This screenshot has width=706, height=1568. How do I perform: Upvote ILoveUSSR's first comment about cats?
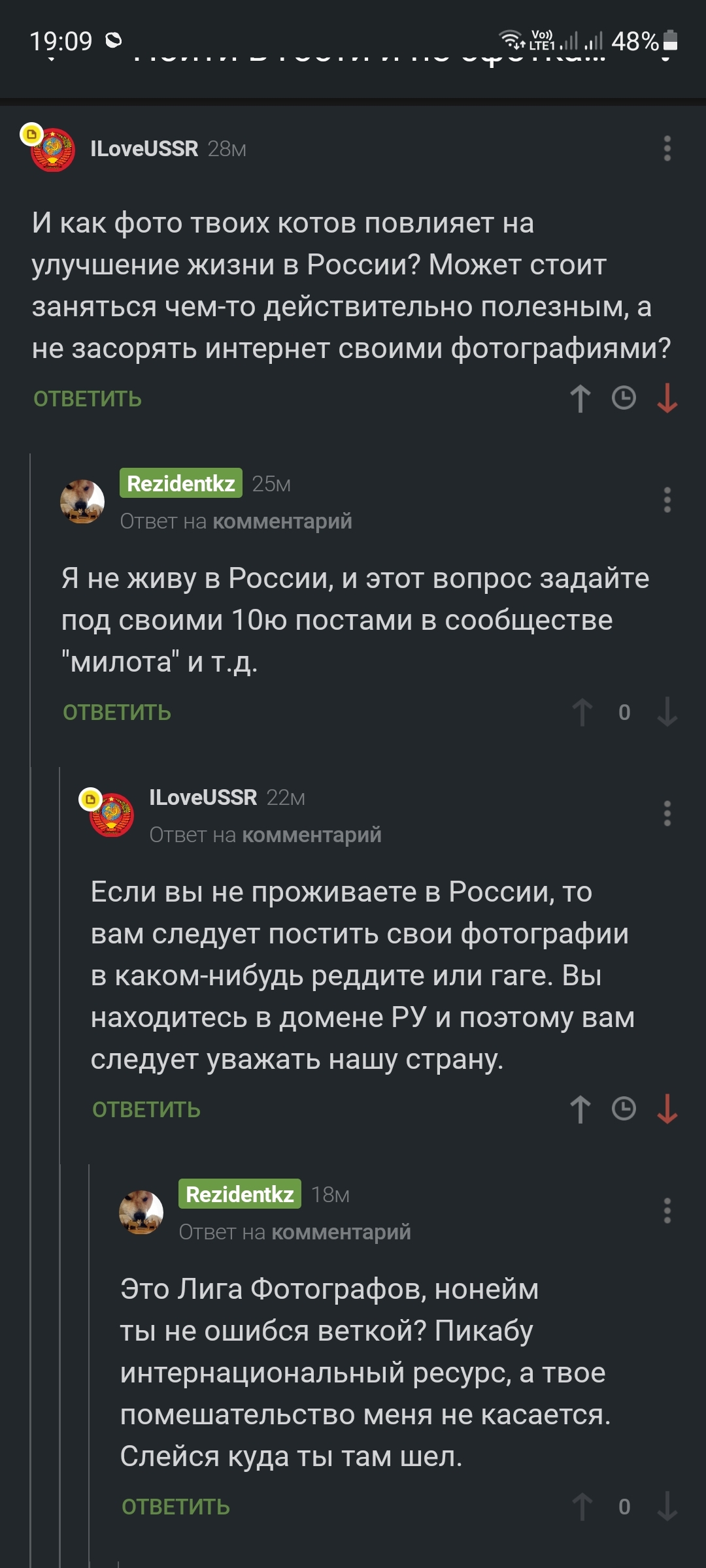point(580,399)
